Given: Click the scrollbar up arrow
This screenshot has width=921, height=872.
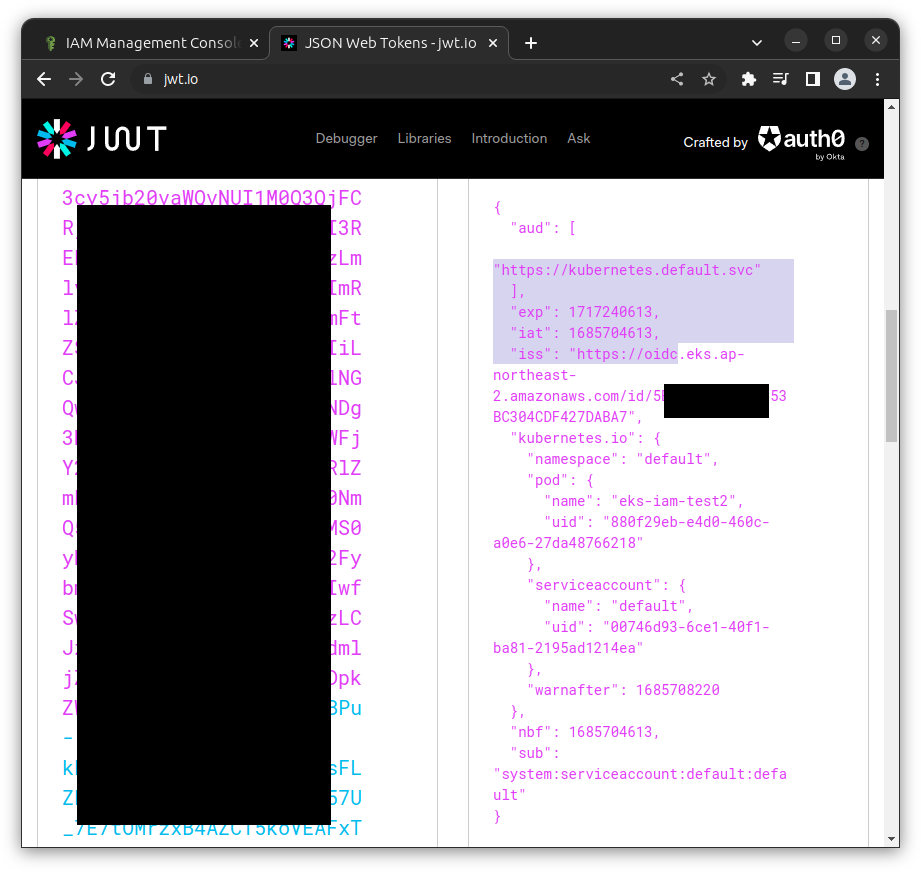Looking at the screenshot, I should [892, 107].
